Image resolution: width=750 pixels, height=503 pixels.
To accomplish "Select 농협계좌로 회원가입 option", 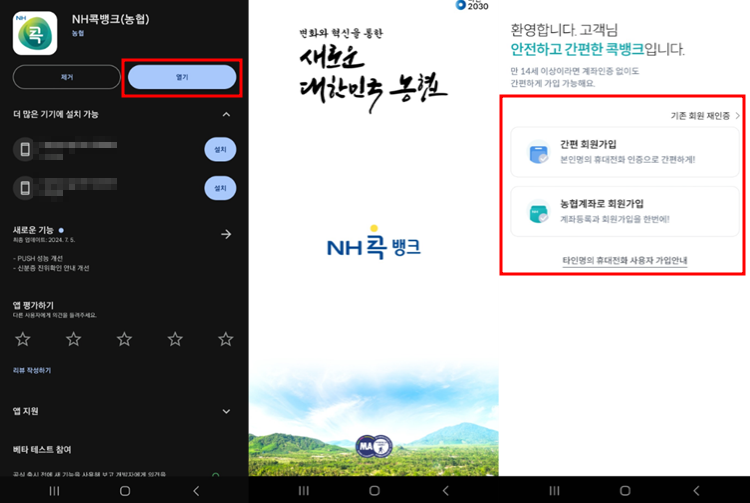I will (625, 211).
